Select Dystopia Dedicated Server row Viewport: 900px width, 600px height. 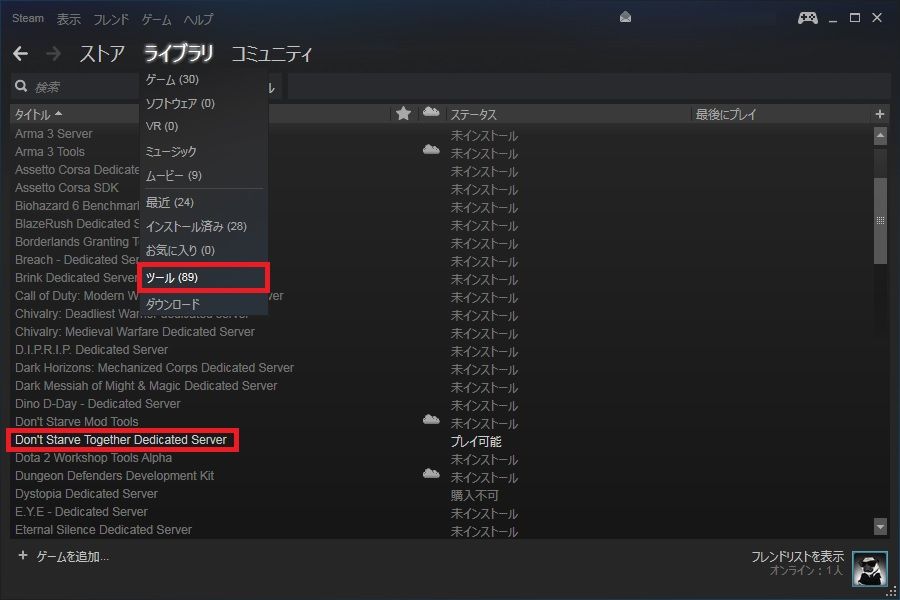coord(86,494)
